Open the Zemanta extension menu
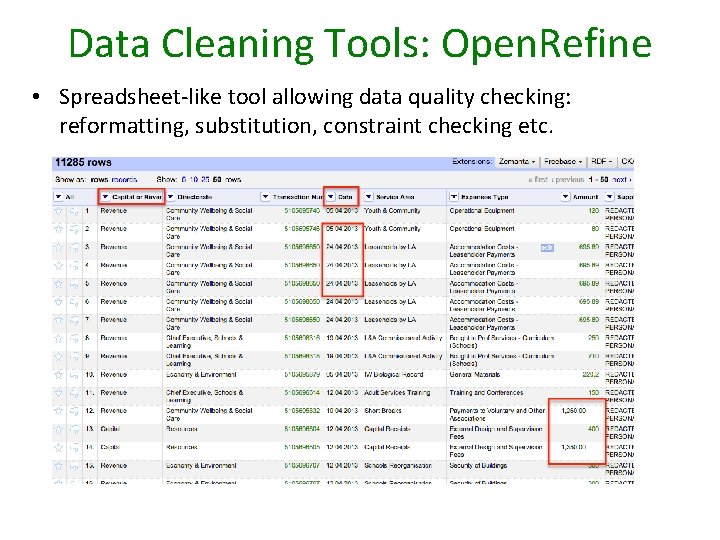 (x=517, y=162)
